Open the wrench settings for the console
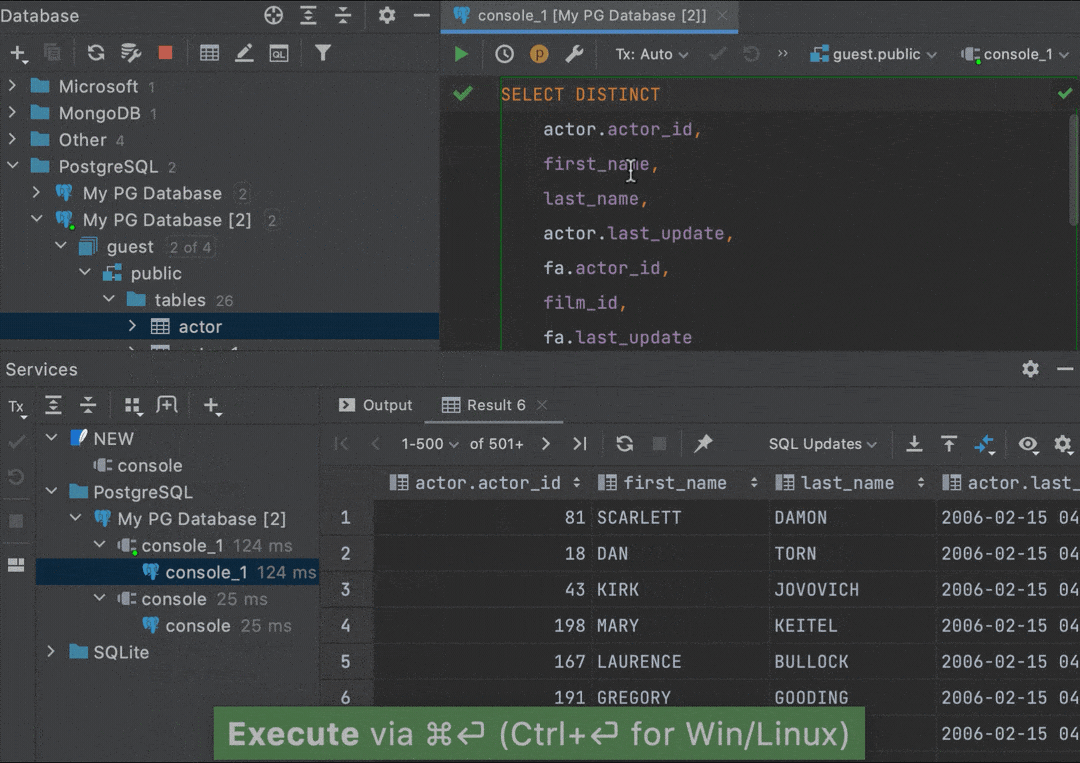The image size is (1080, 763). coord(574,54)
